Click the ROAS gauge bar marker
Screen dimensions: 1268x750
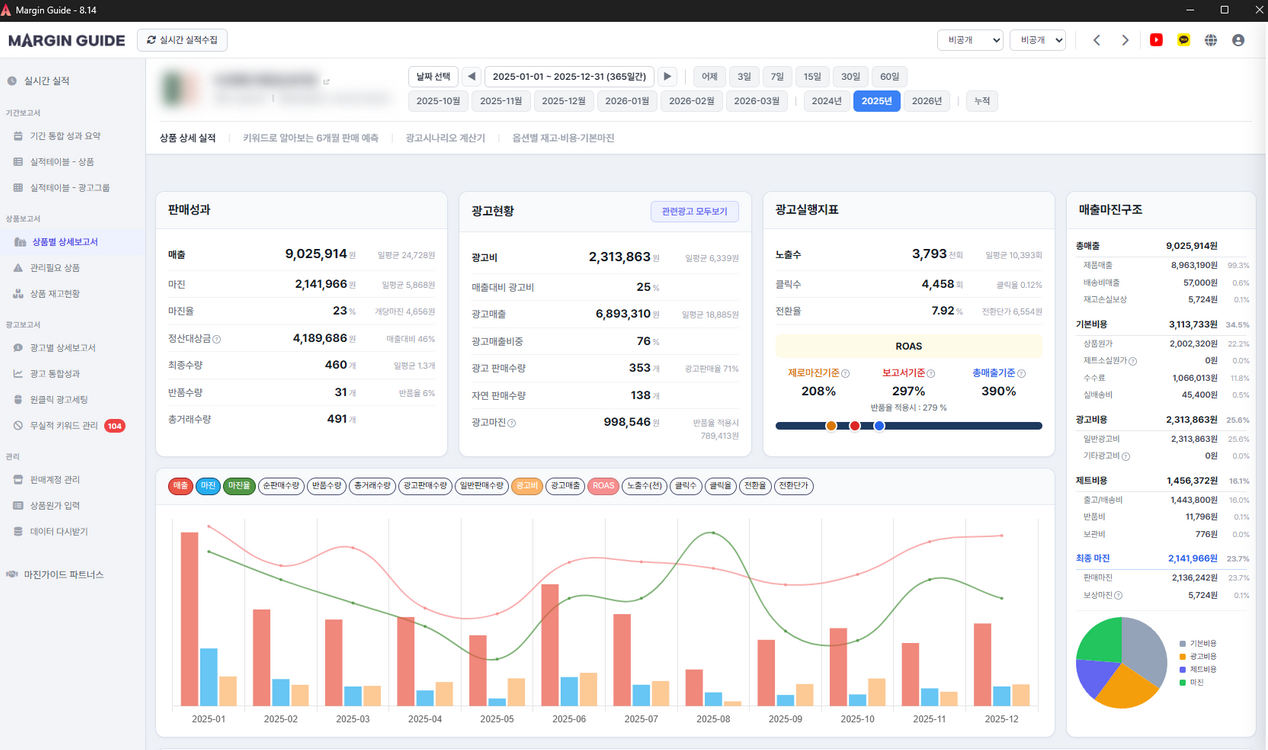tap(855, 425)
